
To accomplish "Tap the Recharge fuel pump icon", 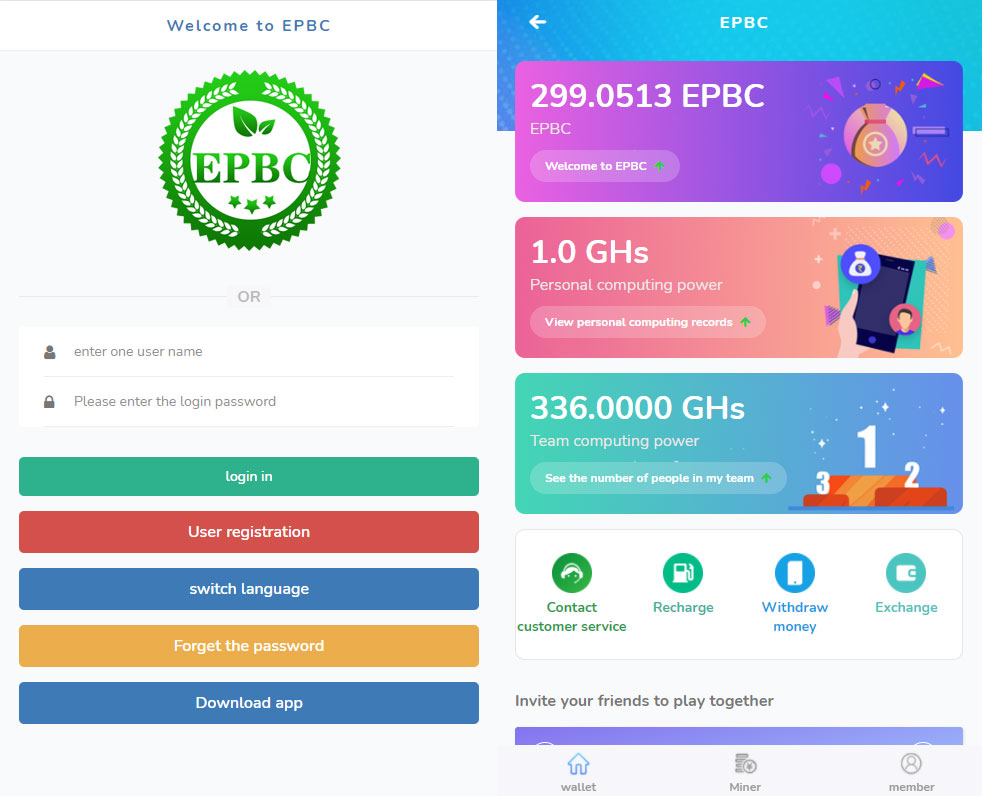I will 683,573.
